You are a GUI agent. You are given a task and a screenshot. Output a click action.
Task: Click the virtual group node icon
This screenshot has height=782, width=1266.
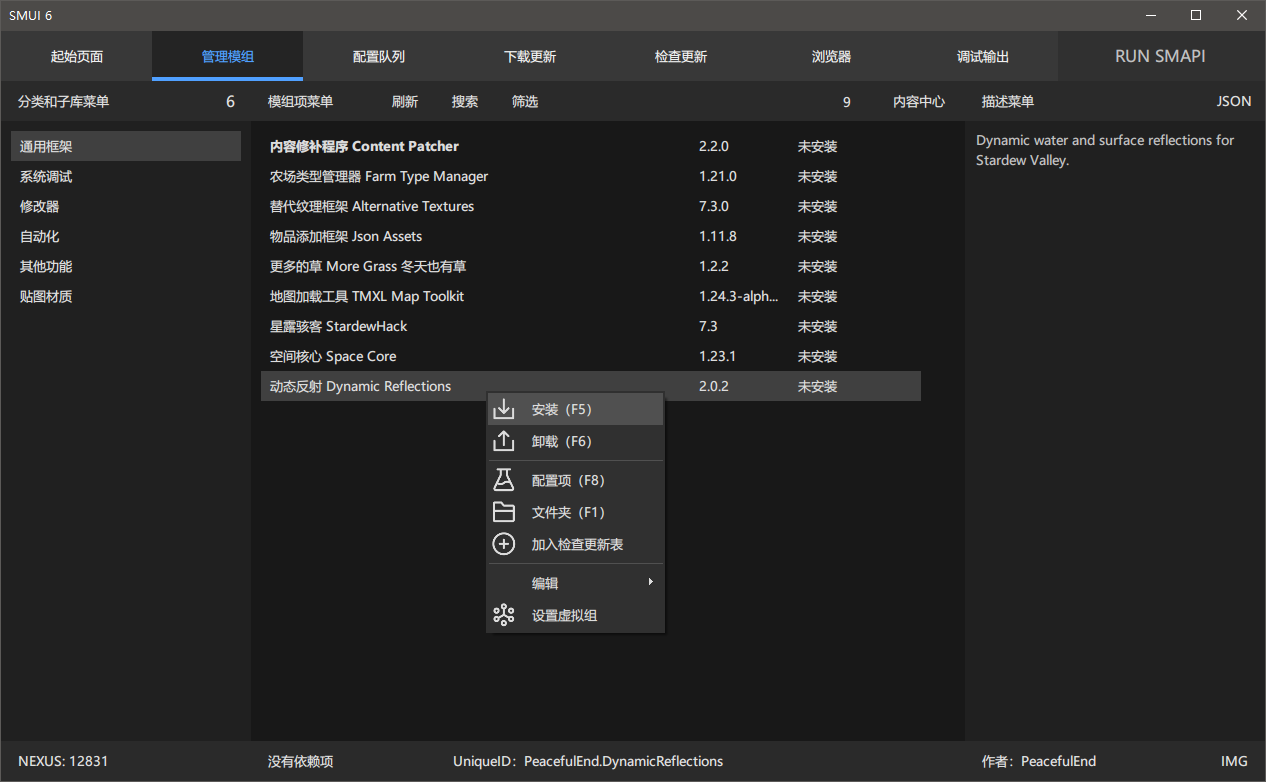(504, 615)
